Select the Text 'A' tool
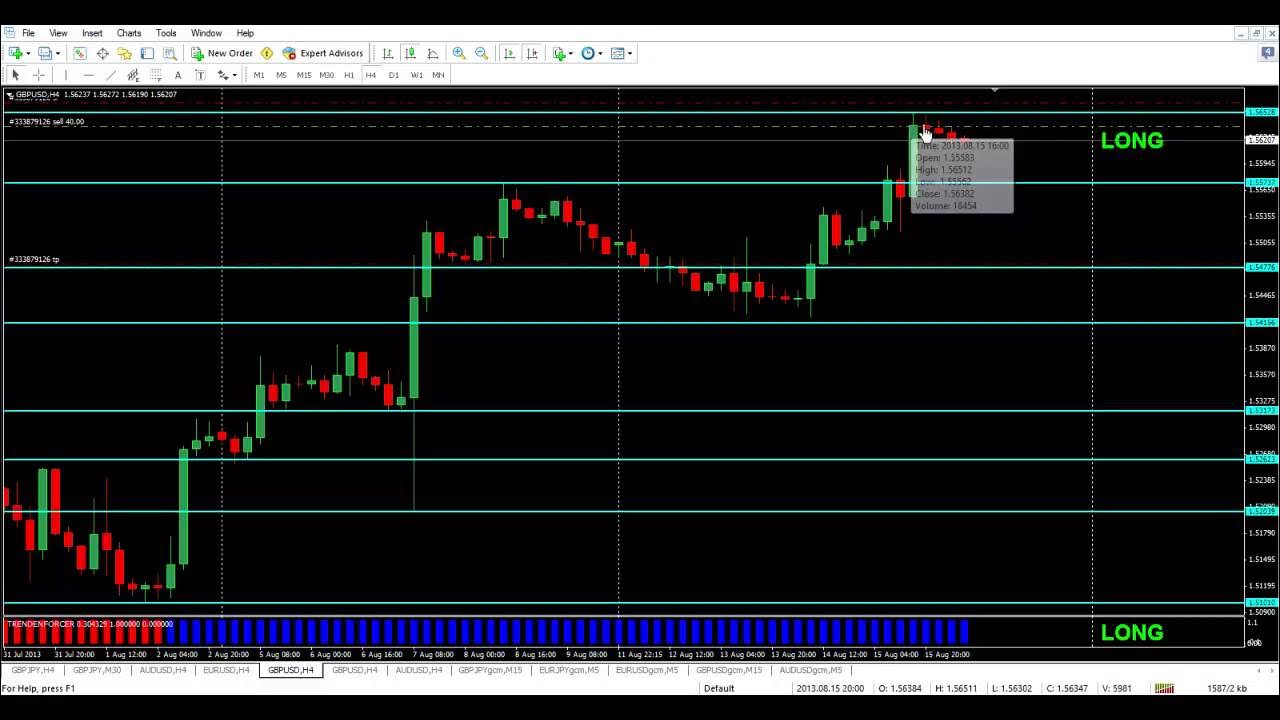1280x720 pixels. point(178,75)
